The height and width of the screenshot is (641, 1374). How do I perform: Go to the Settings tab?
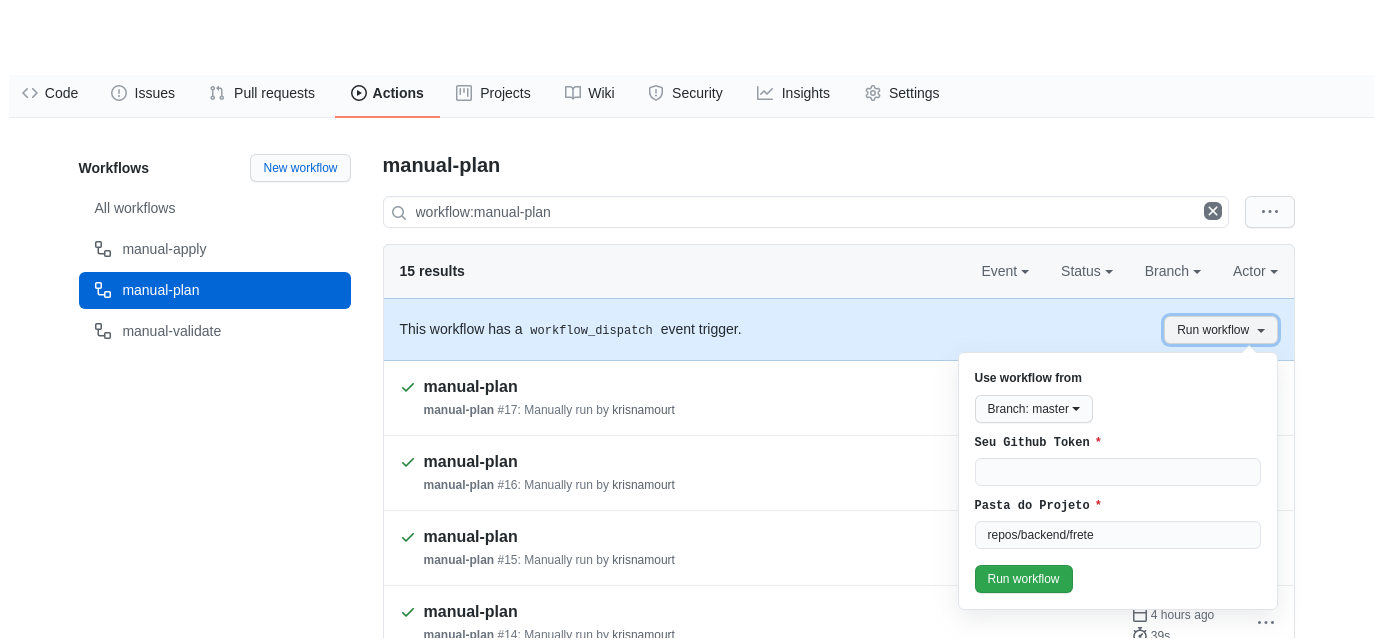[902, 93]
